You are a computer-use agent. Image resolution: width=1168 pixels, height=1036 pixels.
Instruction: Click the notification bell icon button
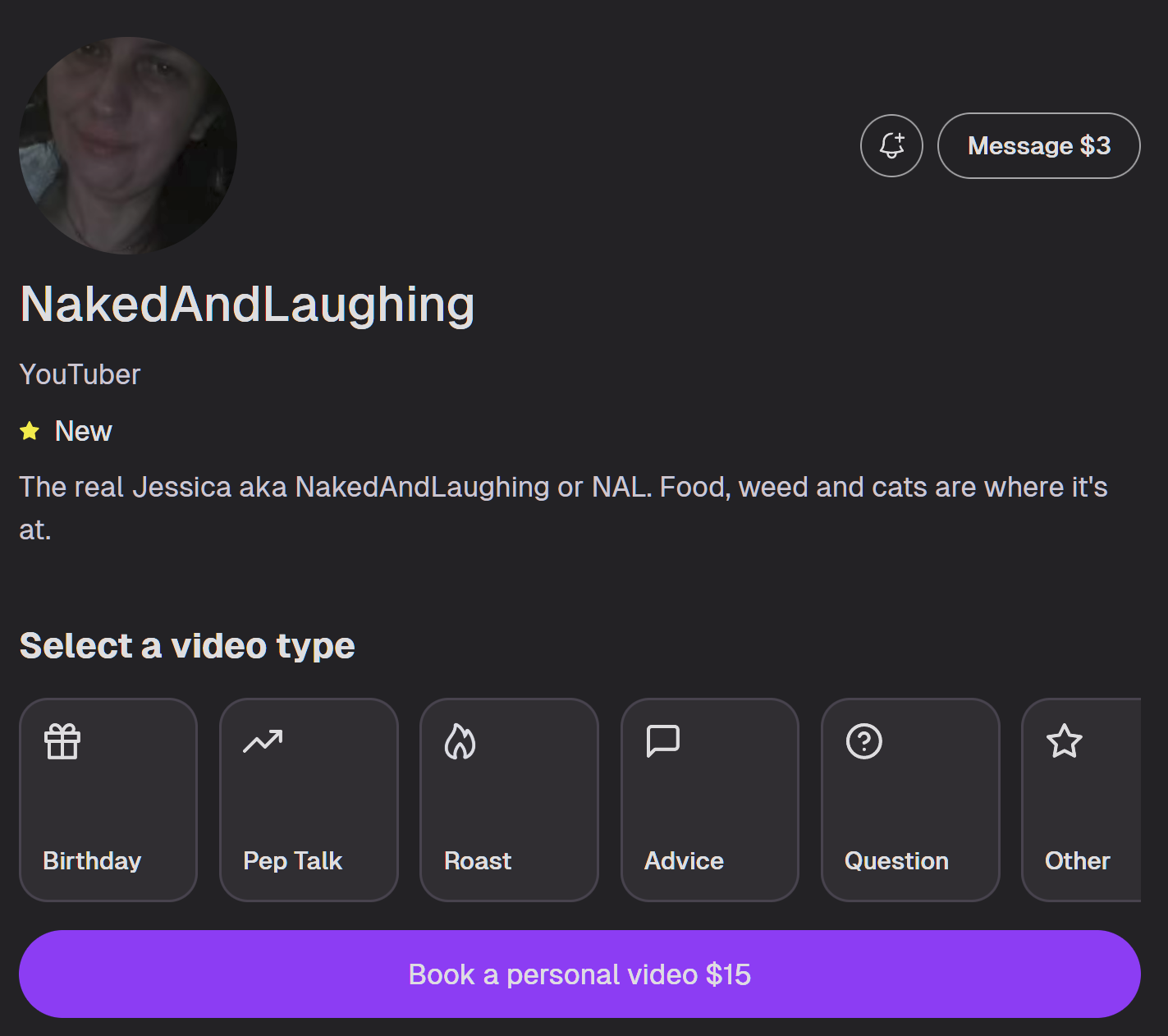[x=891, y=145]
